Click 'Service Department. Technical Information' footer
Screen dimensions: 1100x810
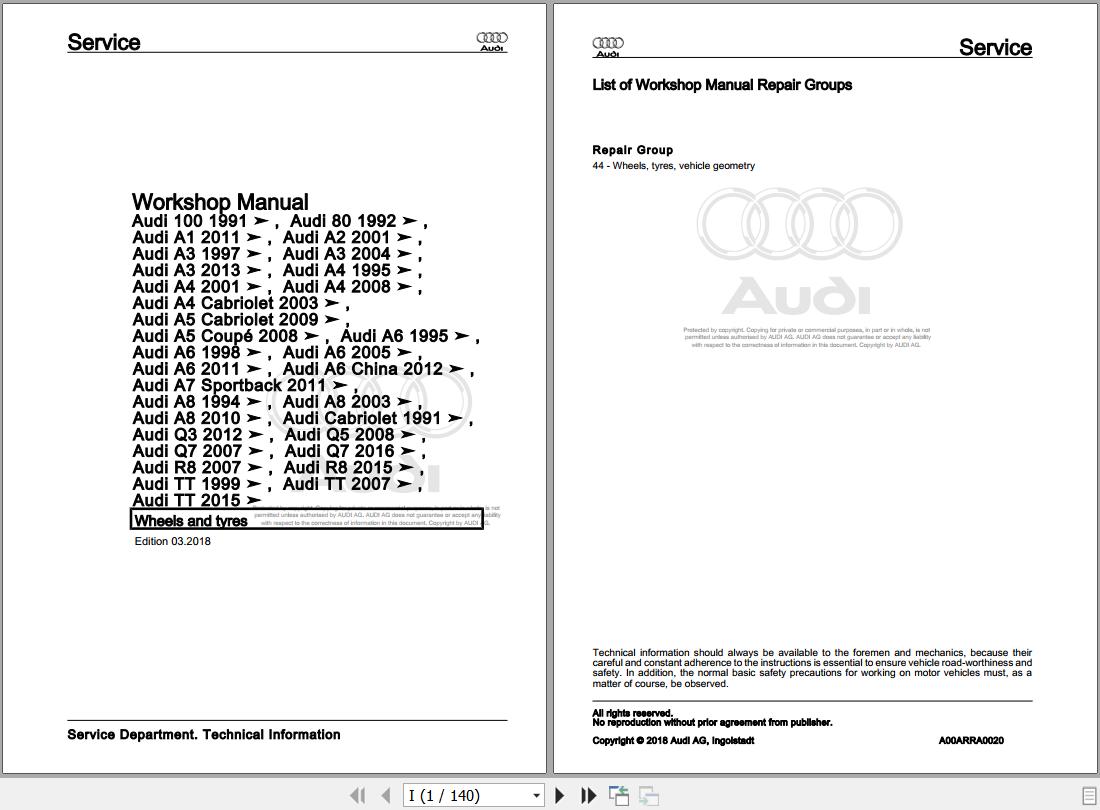[x=204, y=735]
